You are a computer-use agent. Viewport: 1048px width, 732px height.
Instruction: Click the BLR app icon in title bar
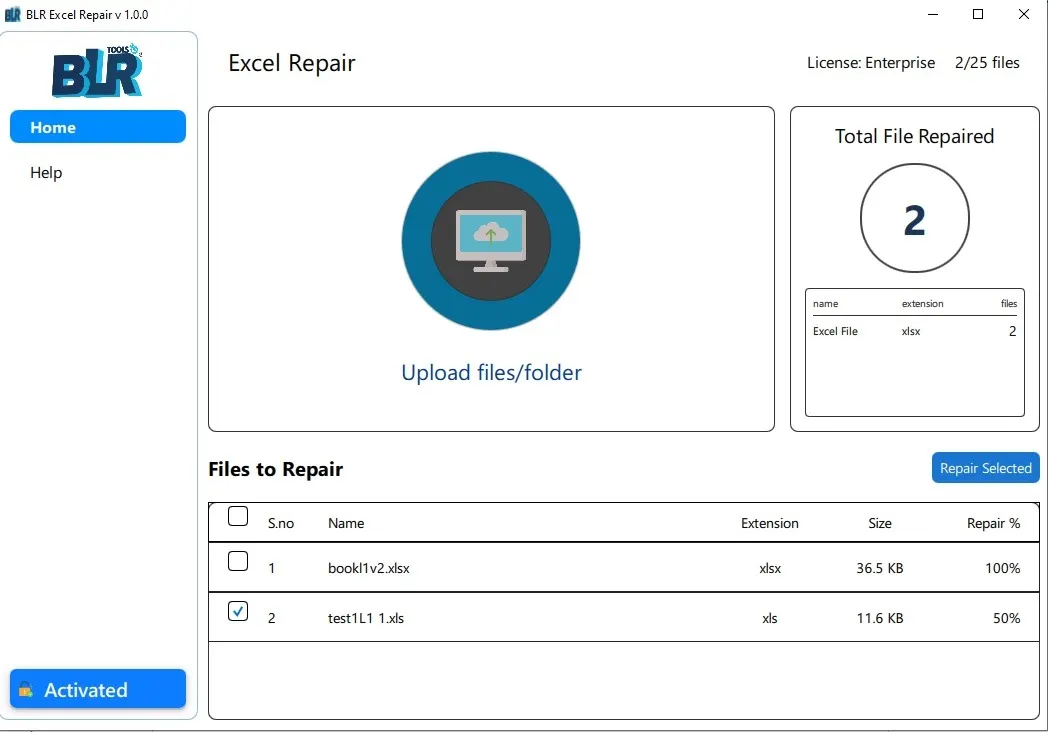pos(12,14)
